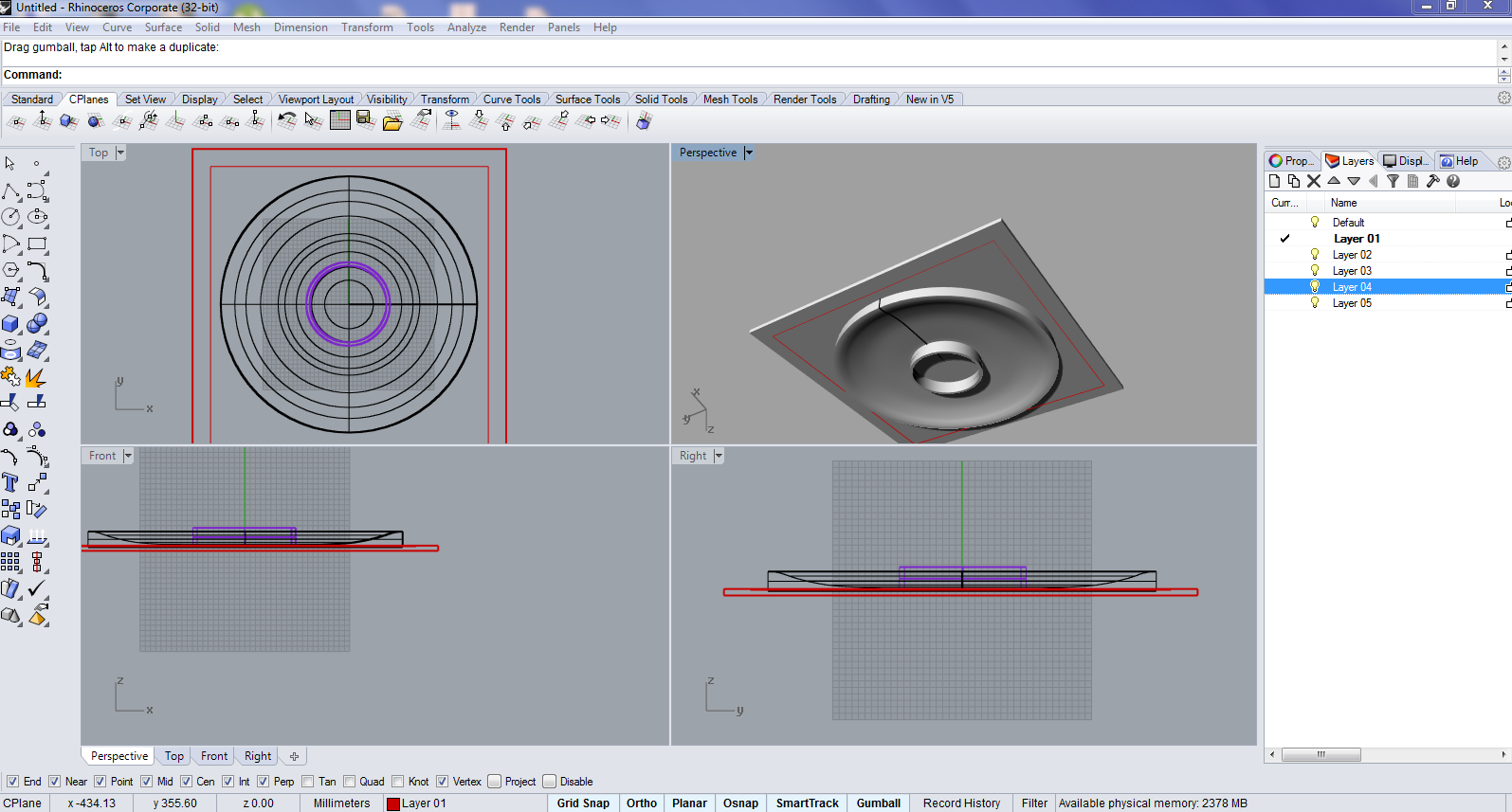1512x812 pixels.
Task: Open the Analyze menu
Action: tap(466, 27)
